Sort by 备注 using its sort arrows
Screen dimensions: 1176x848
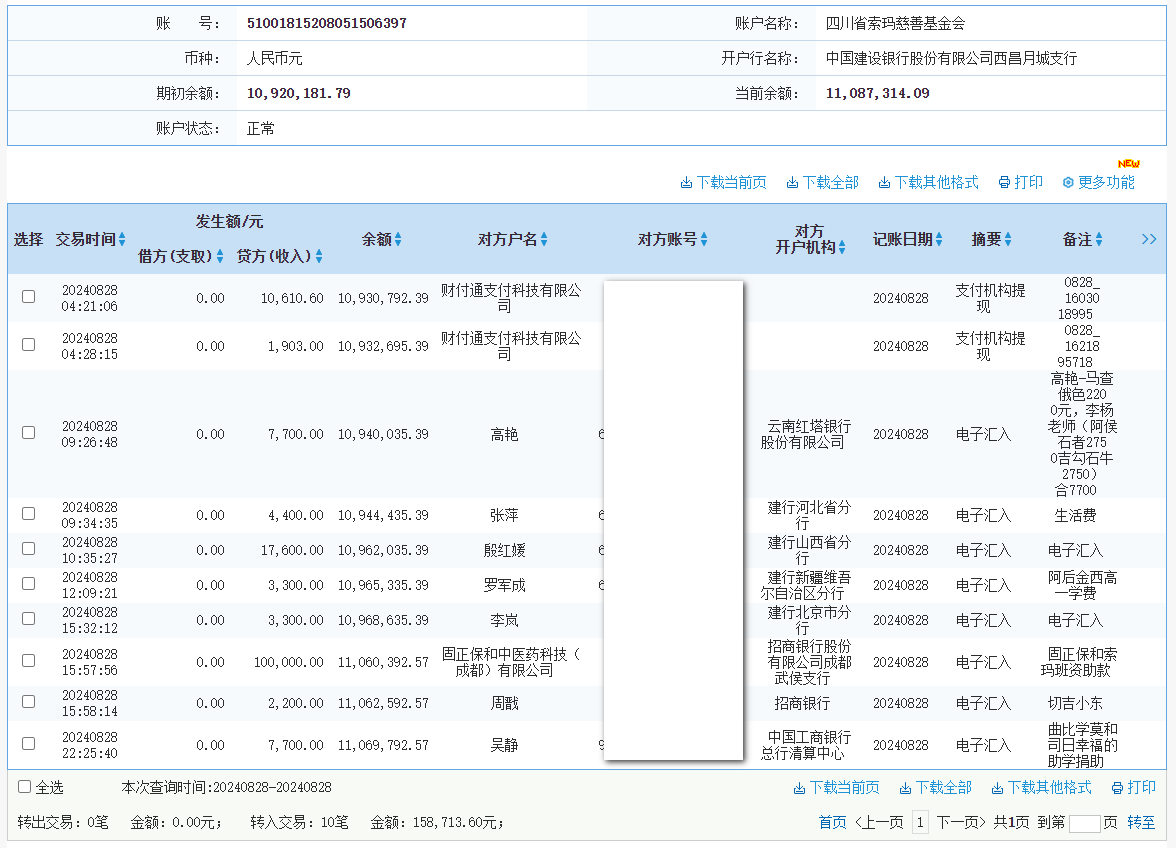coord(1099,239)
